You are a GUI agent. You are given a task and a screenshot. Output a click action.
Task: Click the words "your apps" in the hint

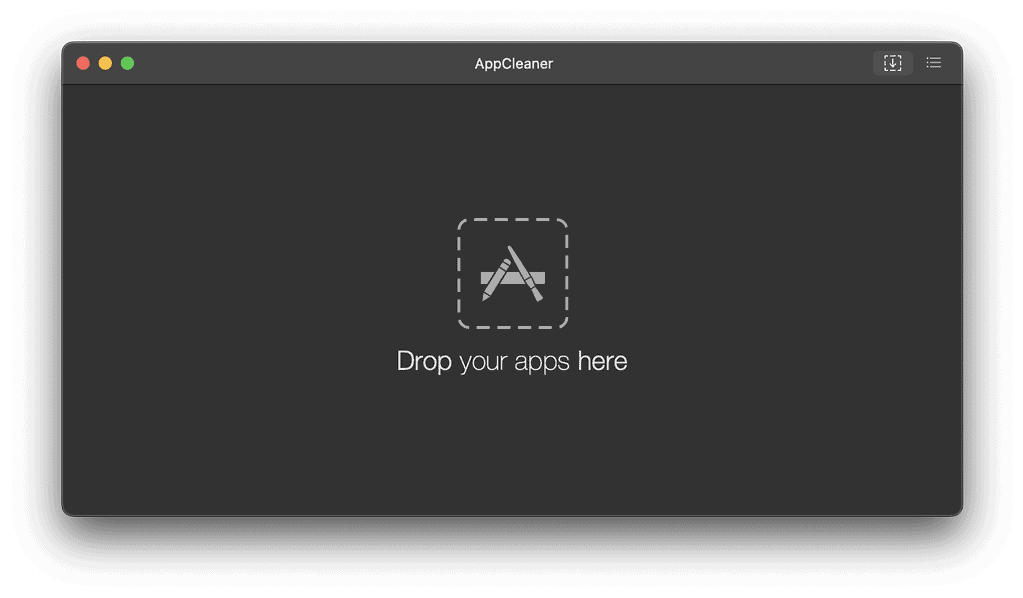514,362
